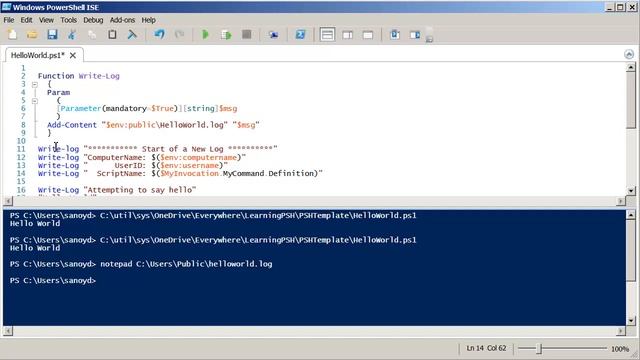Viewport: 640px width, 360px height.
Task: Click script pane vertical scrollbar down arrow
Action: (x=631, y=191)
